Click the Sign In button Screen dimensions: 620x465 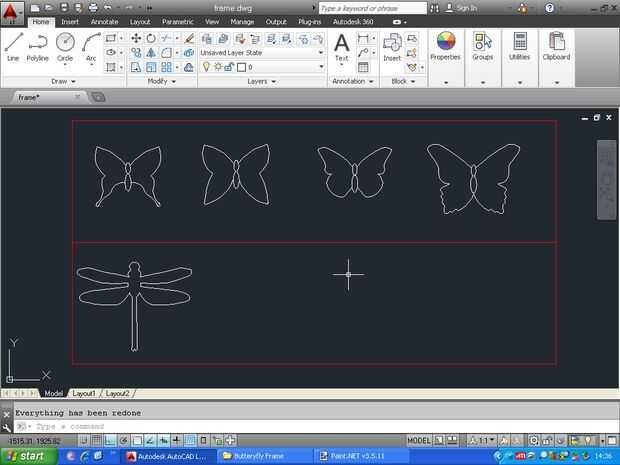point(461,8)
